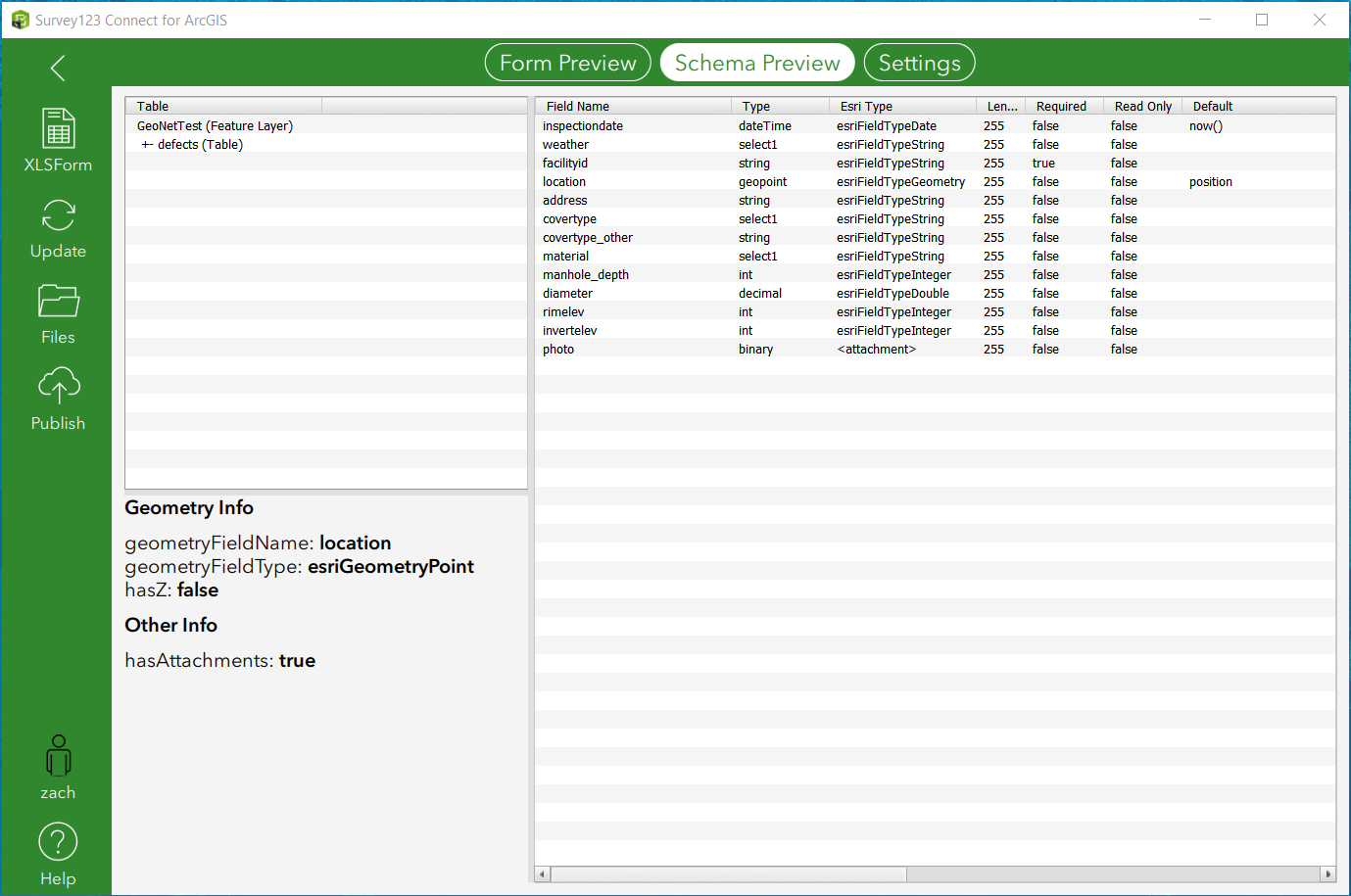This screenshot has height=896, width=1351.
Task: Select the defects (Table) row
Action: pos(326,144)
